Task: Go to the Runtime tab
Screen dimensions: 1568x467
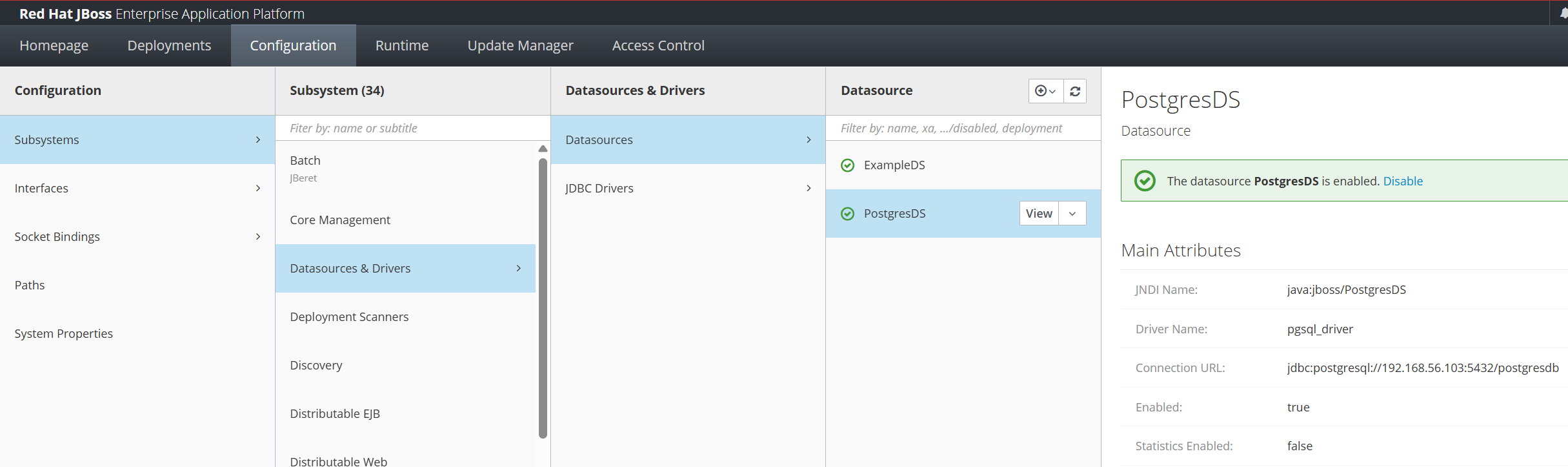Action: point(402,46)
